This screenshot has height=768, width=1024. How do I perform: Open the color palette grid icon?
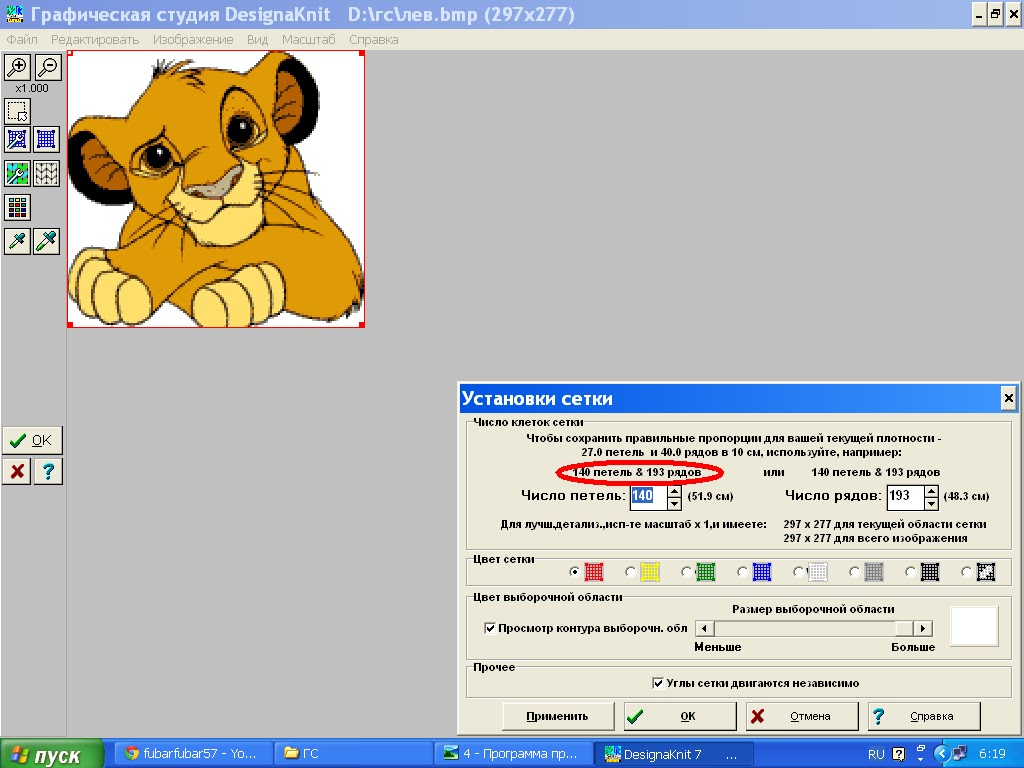tap(18, 208)
